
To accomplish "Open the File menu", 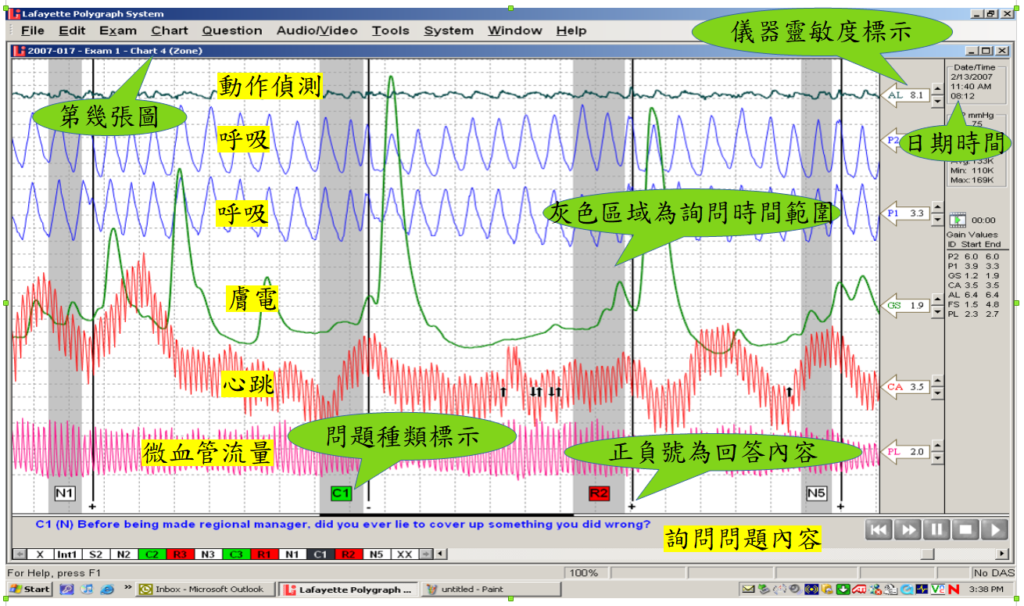I will [33, 30].
